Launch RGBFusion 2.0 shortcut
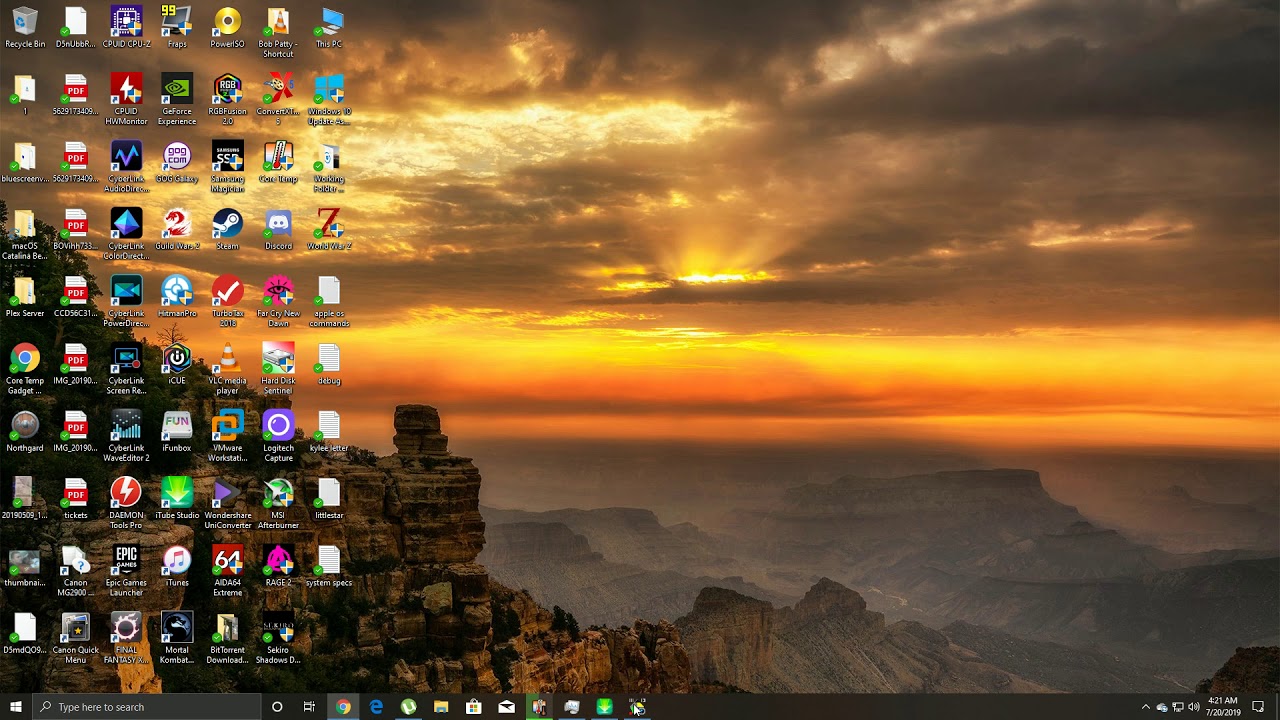 coord(227,99)
